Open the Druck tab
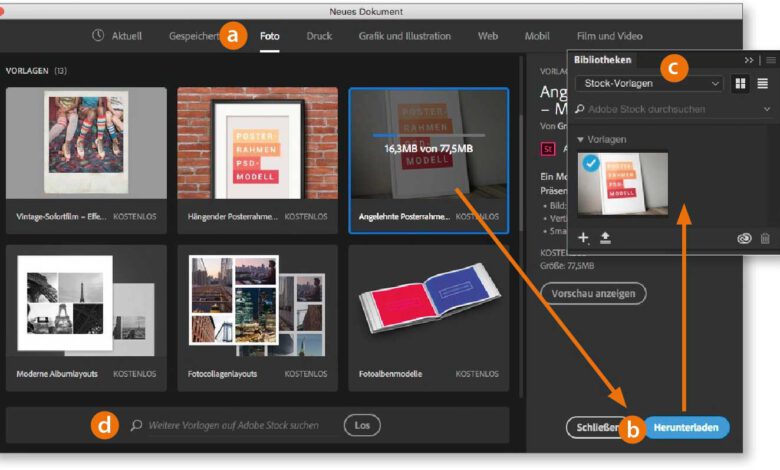 [x=319, y=36]
